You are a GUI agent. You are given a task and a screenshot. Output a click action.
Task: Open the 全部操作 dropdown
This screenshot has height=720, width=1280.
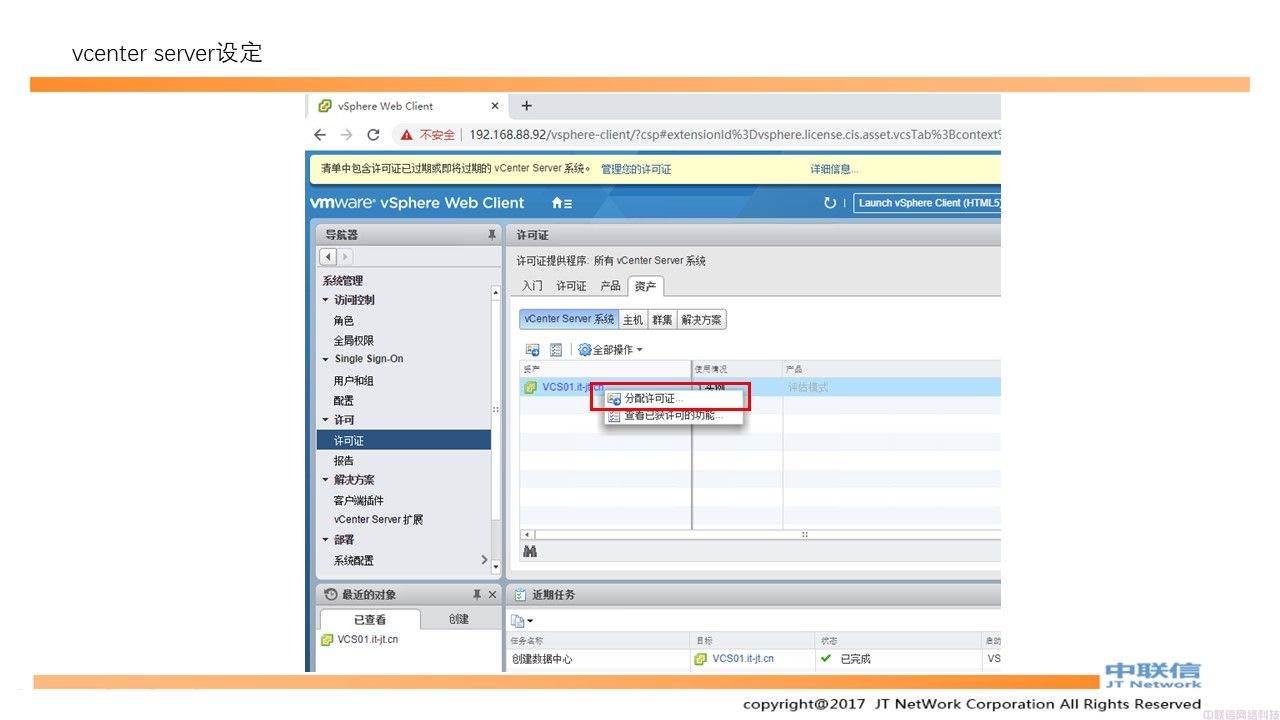tap(611, 350)
